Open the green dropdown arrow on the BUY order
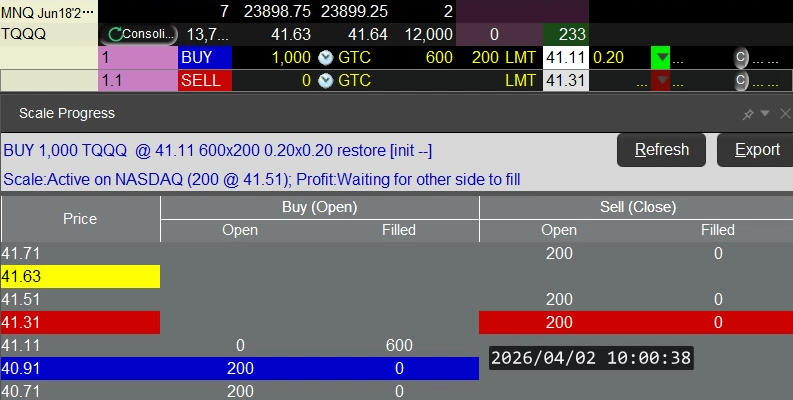The image size is (793, 400). [x=660, y=57]
